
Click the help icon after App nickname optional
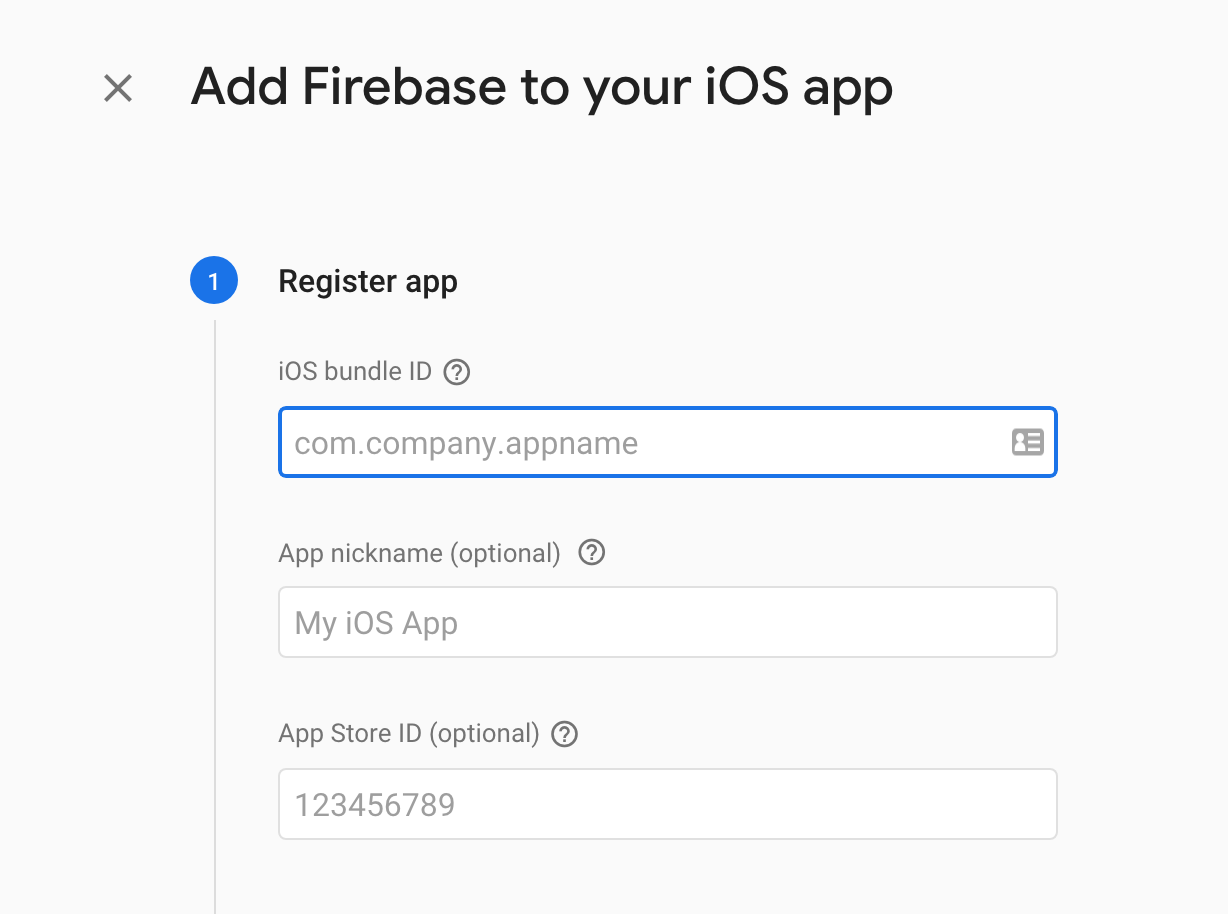(x=590, y=552)
